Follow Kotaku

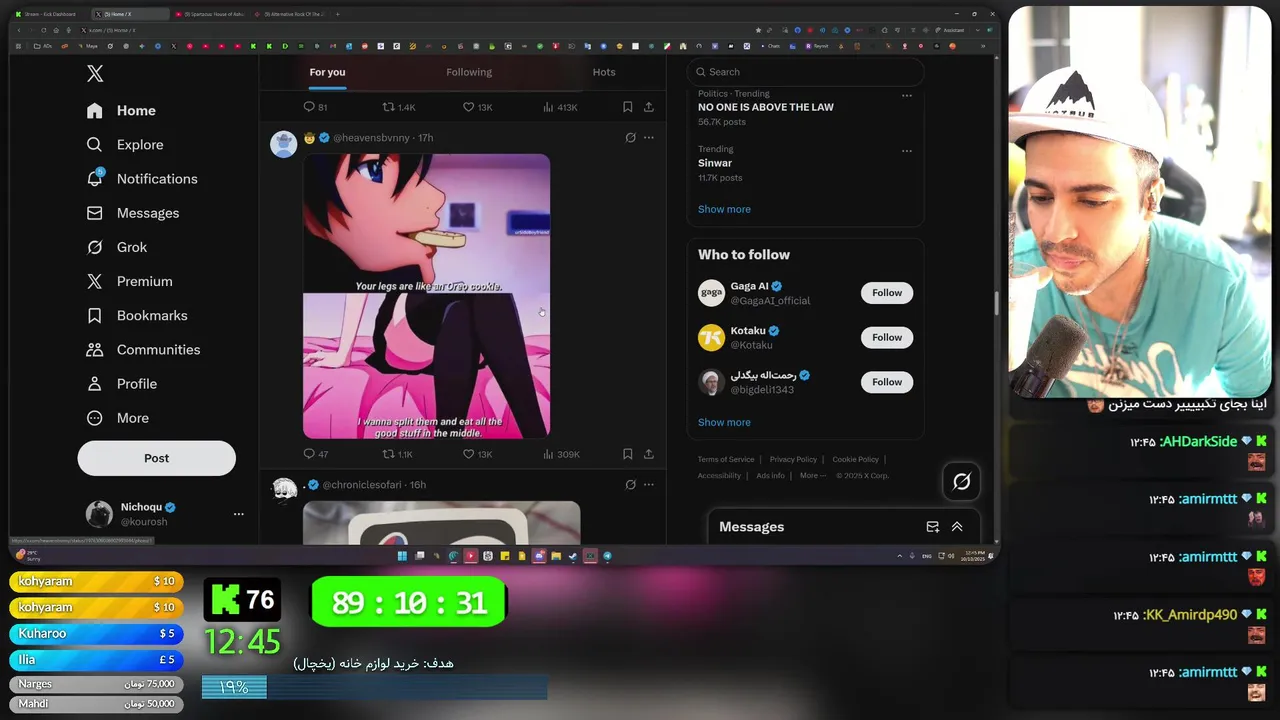[x=887, y=337]
